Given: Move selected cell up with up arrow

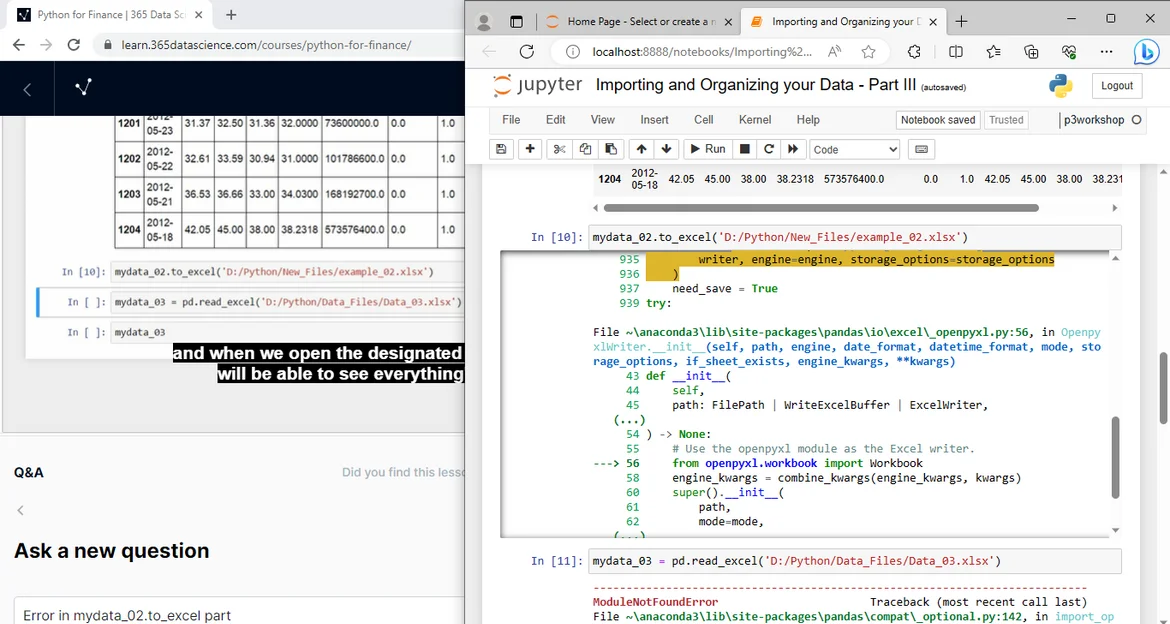Looking at the screenshot, I should (641, 149).
